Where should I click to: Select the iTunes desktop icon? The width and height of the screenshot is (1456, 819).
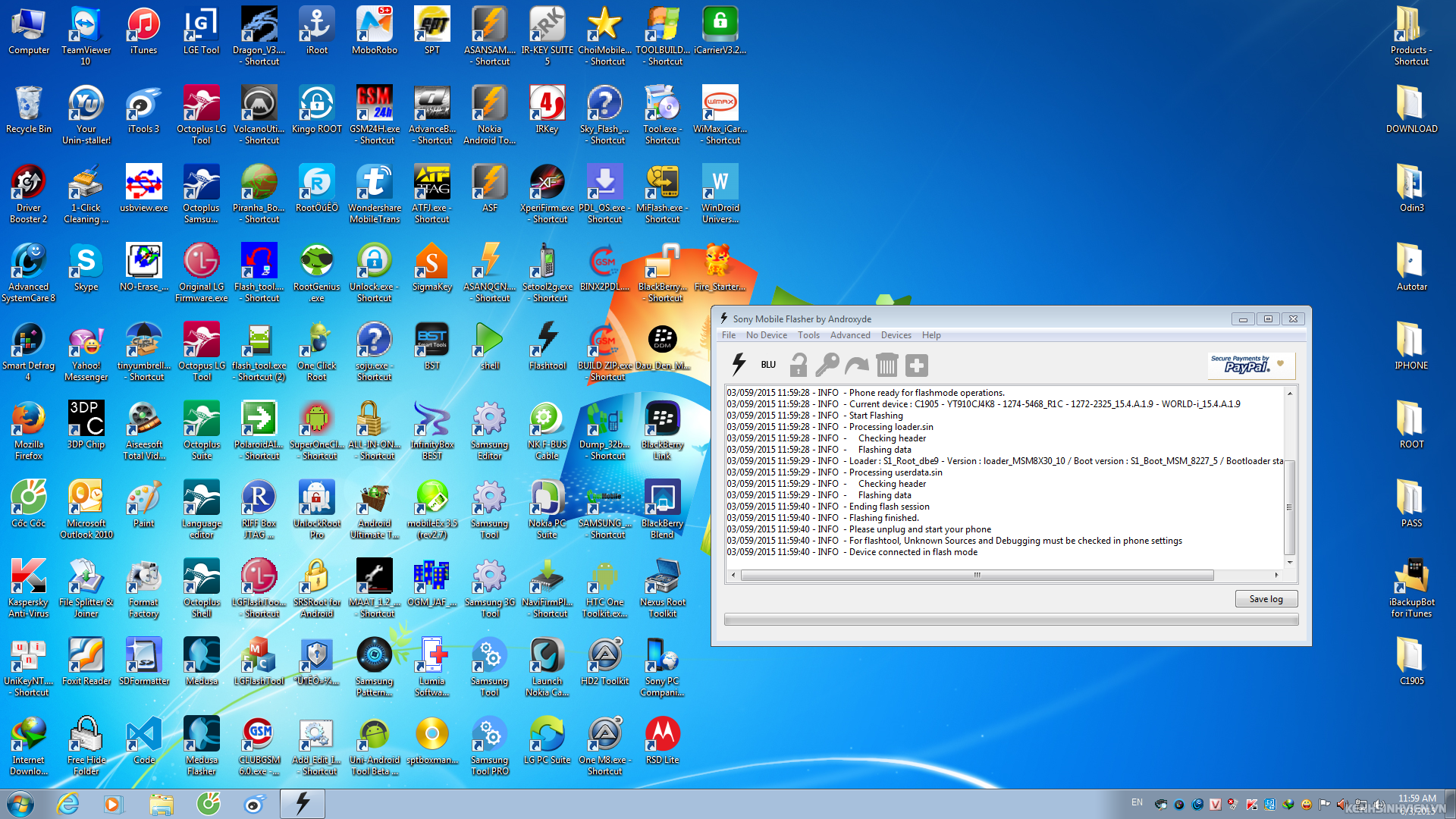pos(143,30)
